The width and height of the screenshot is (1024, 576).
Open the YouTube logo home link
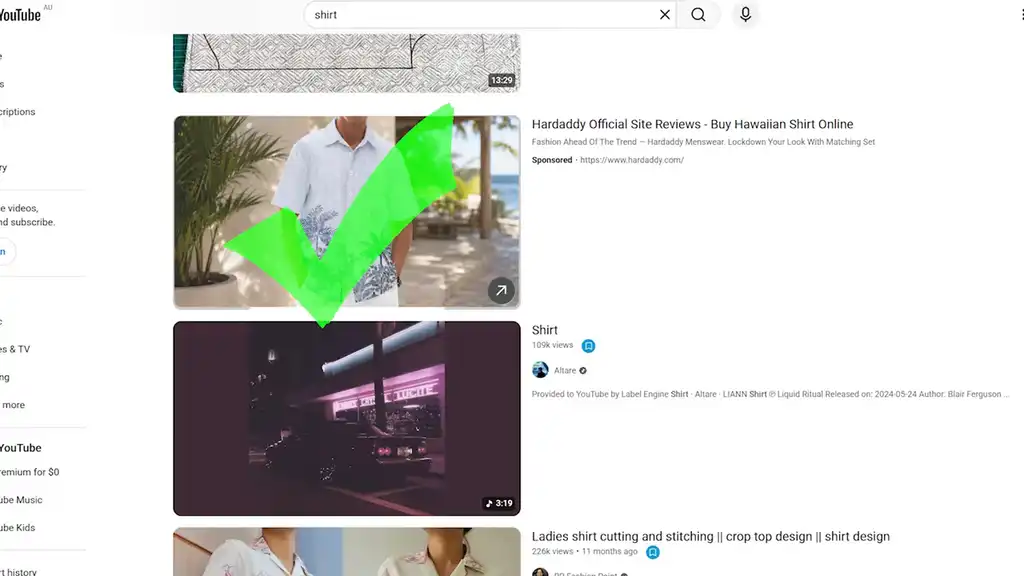(20, 14)
